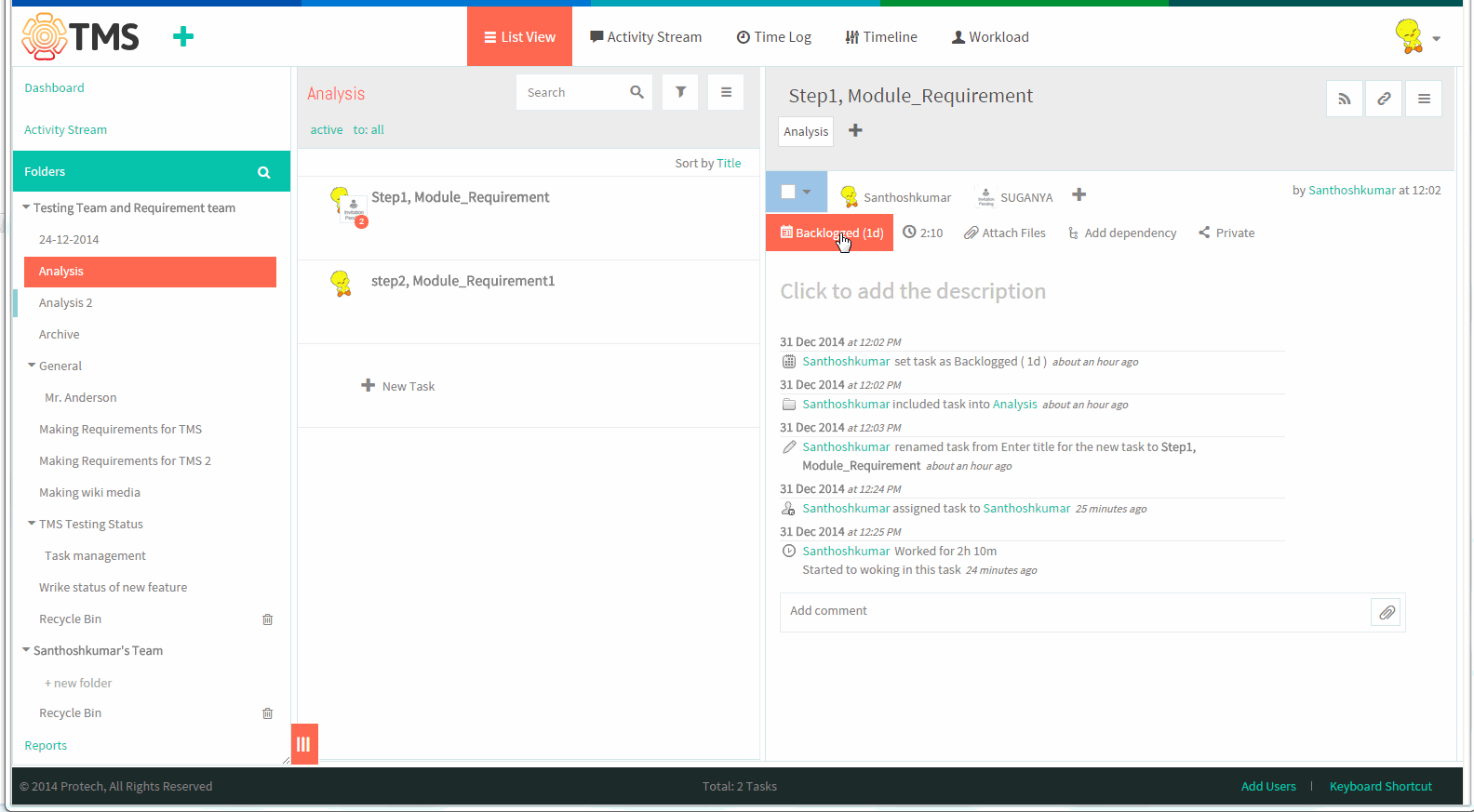The image size is (1474, 812).
Task: Click the red panel toggle bars icon
Action: click(303, 744)
